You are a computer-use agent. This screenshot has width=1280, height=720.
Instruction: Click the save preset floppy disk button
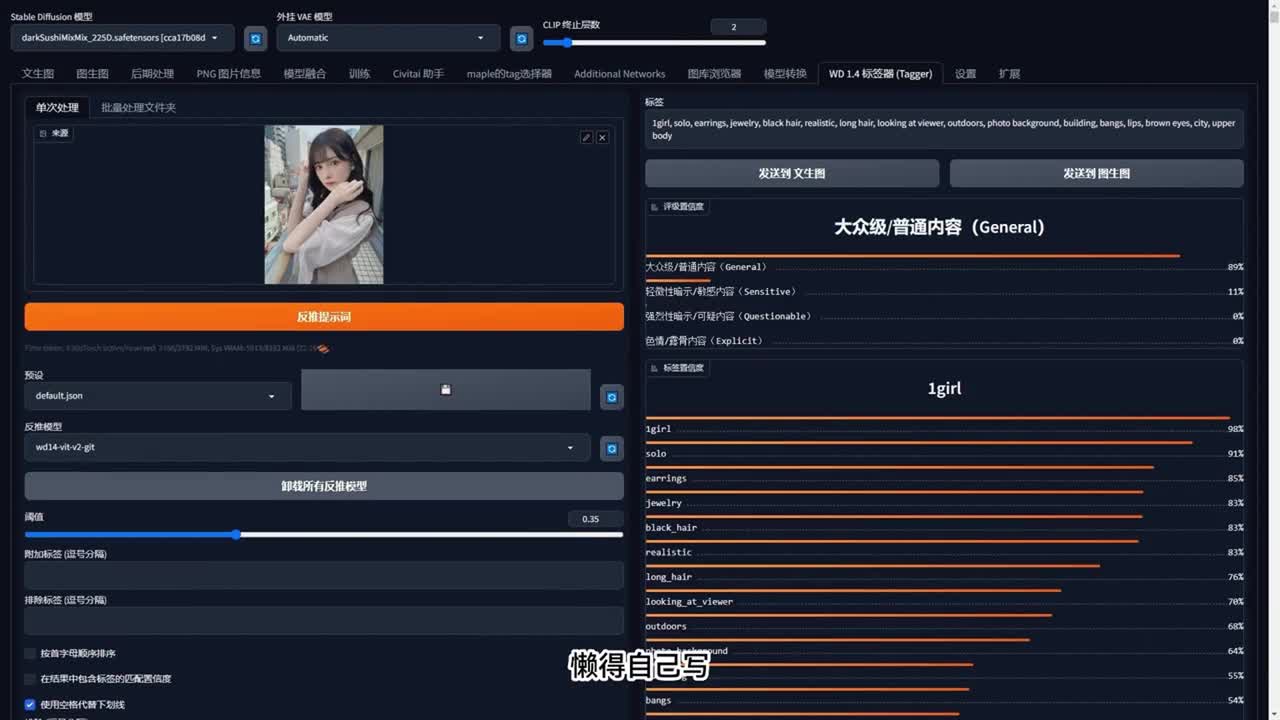coord(445,390)
